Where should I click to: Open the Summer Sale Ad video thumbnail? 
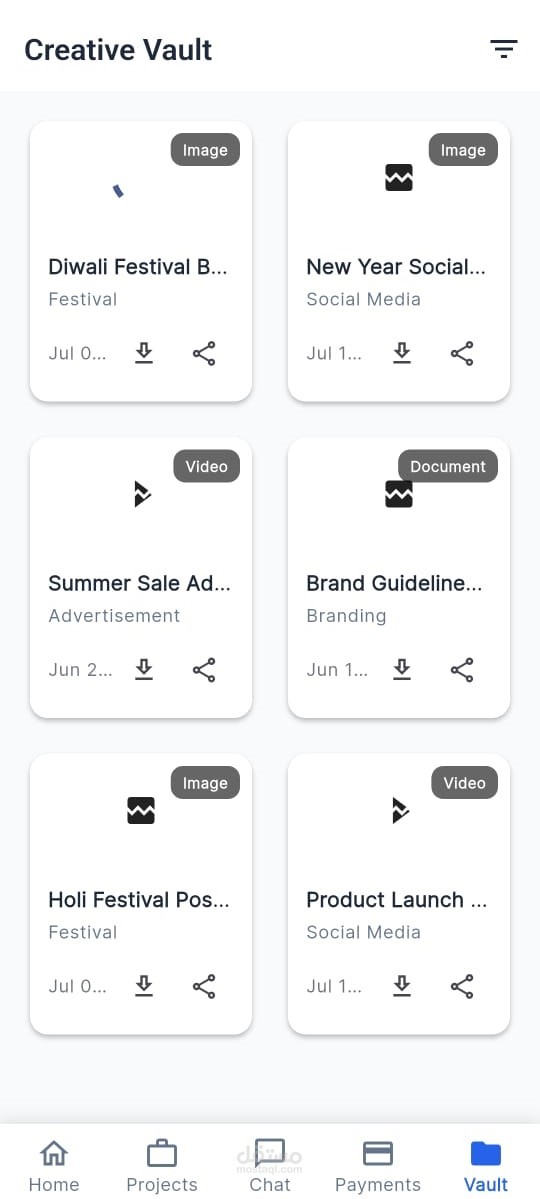(142, 494)
